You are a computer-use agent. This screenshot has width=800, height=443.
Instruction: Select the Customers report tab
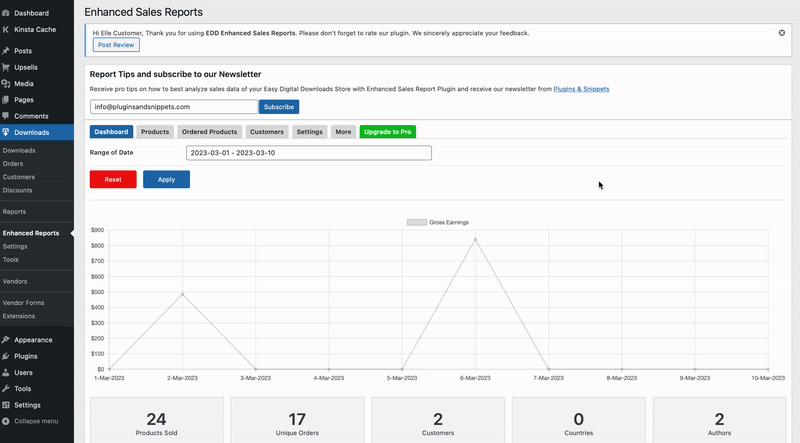pos(267,132)
